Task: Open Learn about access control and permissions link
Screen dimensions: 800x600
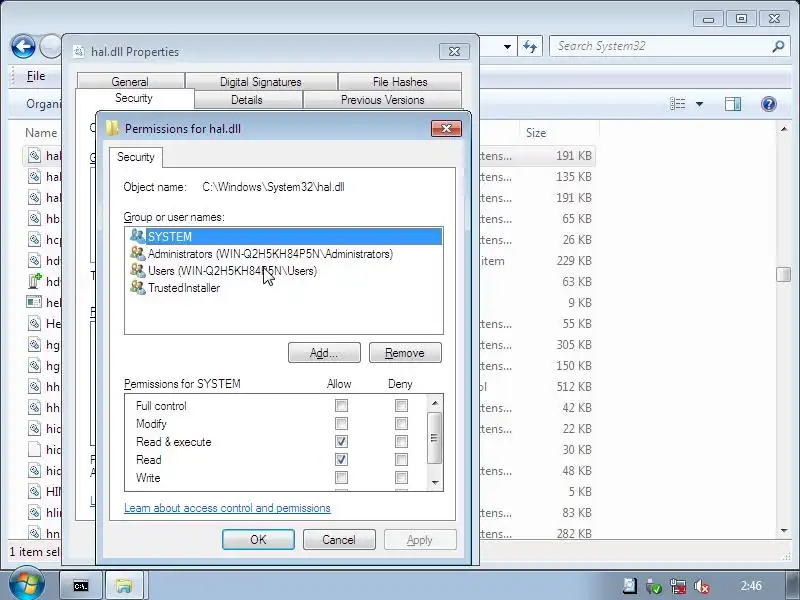Action: point(227,508)
